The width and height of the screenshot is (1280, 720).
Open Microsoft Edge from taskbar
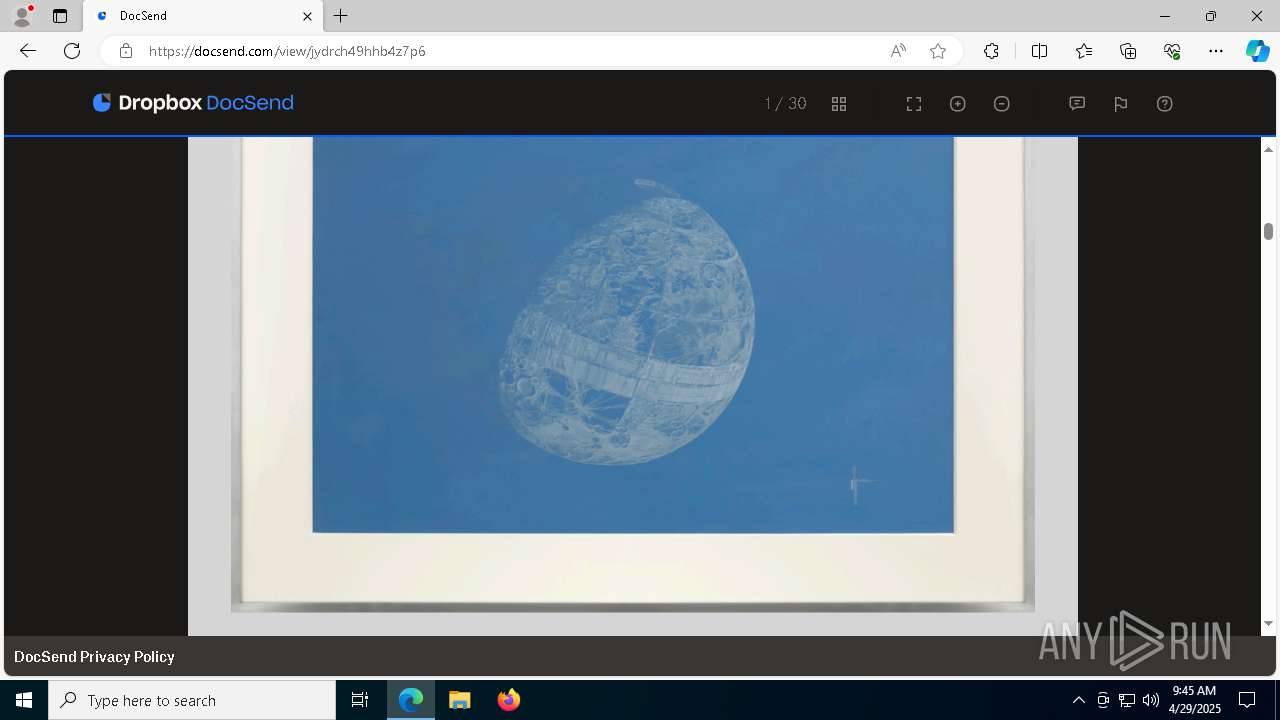click(411, 700)
